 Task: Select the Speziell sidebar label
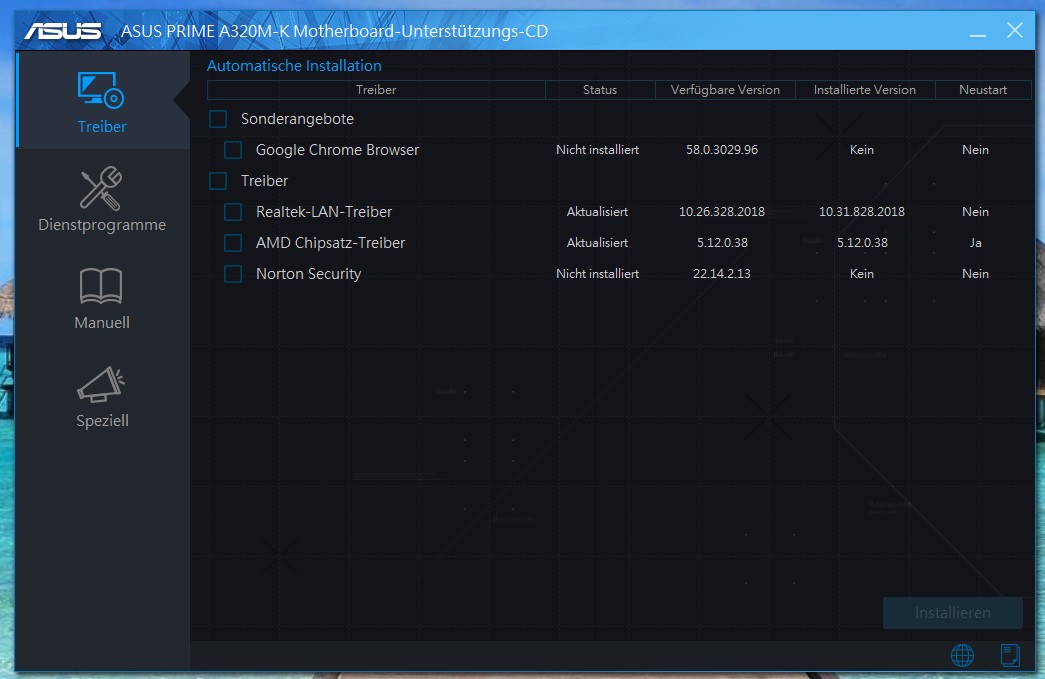pyautogui.click(x=102, y=420)
